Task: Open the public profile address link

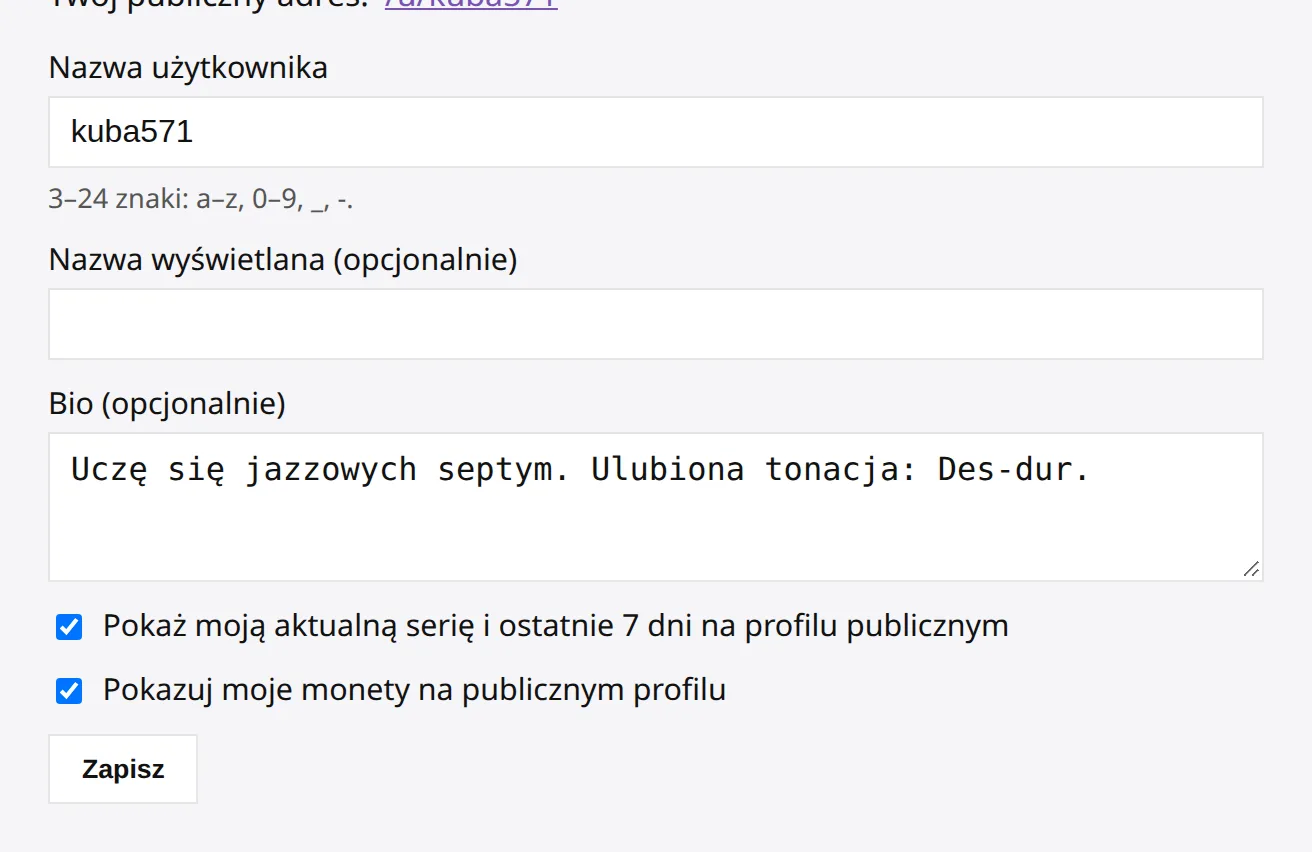Action: coord(471,4)
